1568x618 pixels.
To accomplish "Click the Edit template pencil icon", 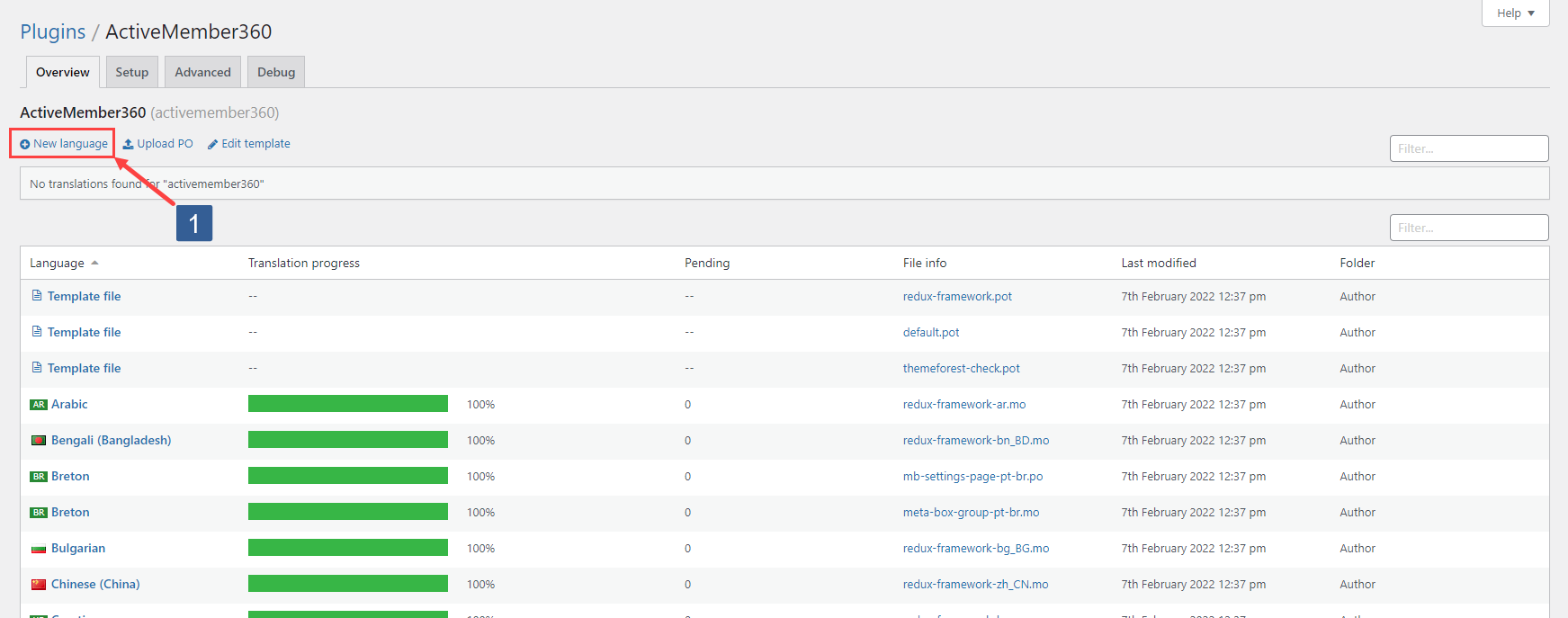I will tap(213, 144).
